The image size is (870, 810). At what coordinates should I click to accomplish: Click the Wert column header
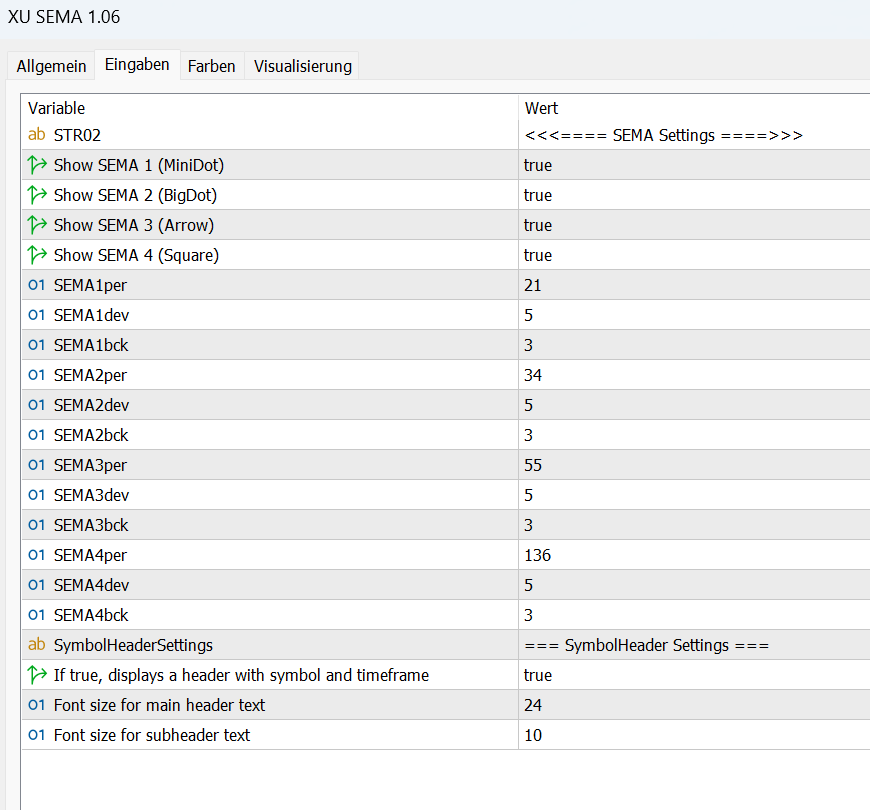pyautogui.click(x=541, y=108)
